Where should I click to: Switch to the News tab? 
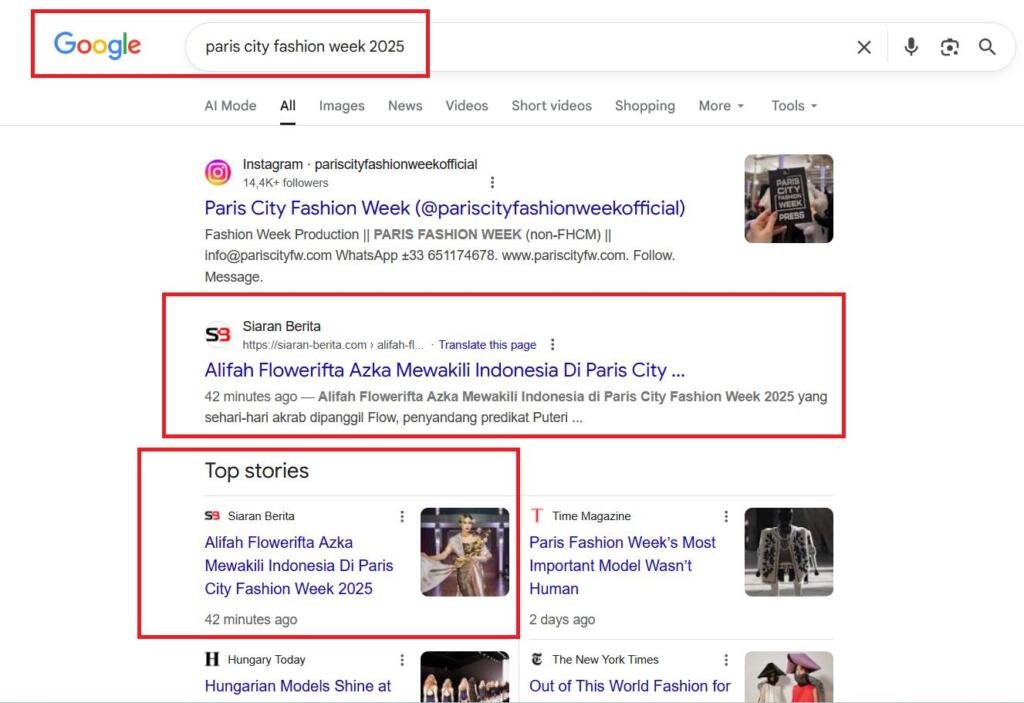pos(405,106)
